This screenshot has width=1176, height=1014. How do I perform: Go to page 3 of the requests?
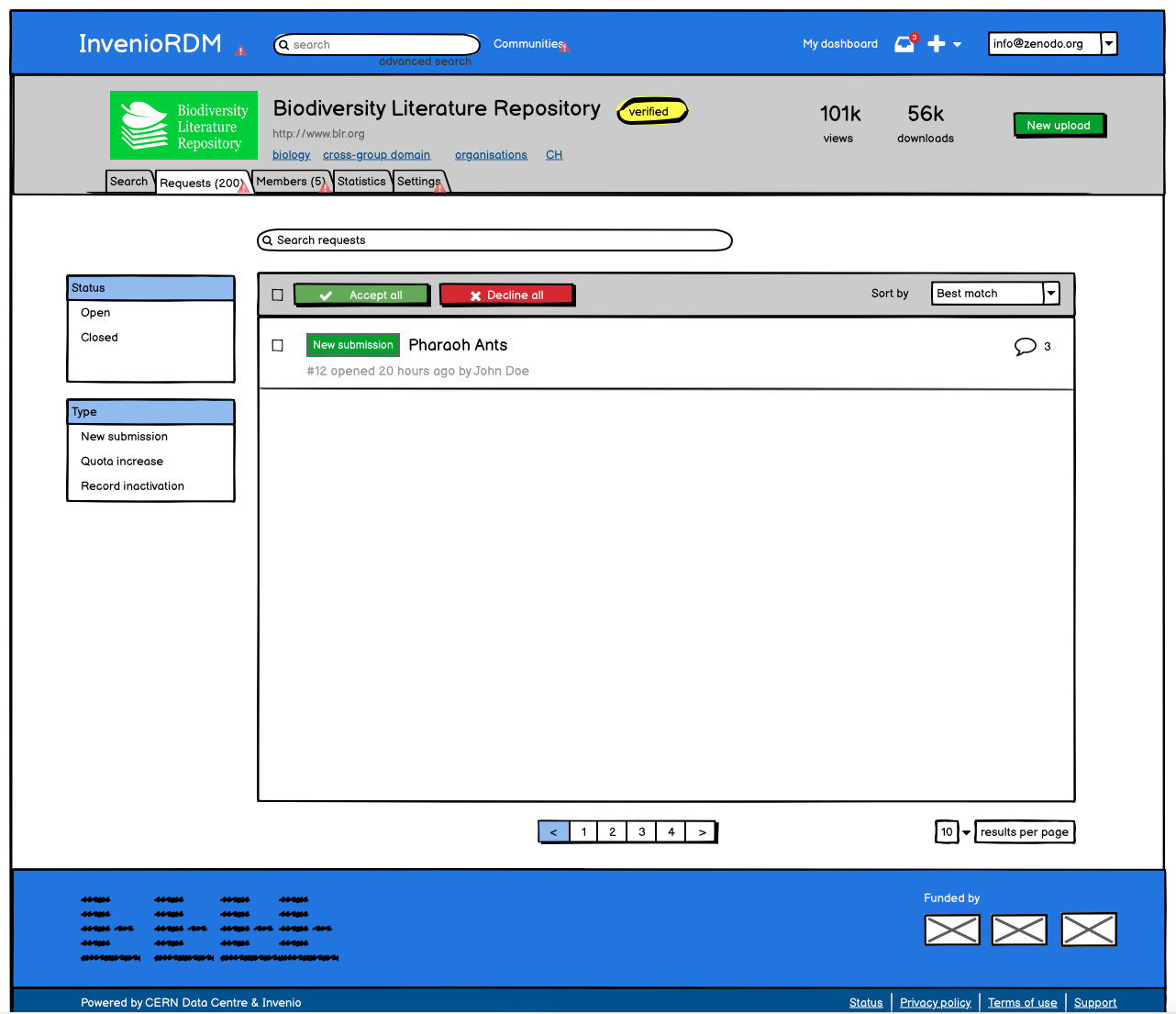click(641, 831)
